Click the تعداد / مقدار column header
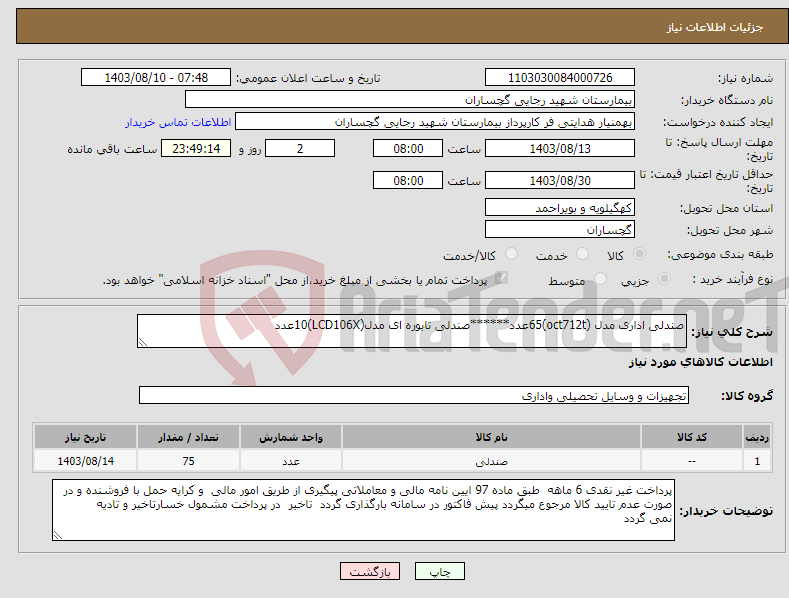 [x=188, y=437]
